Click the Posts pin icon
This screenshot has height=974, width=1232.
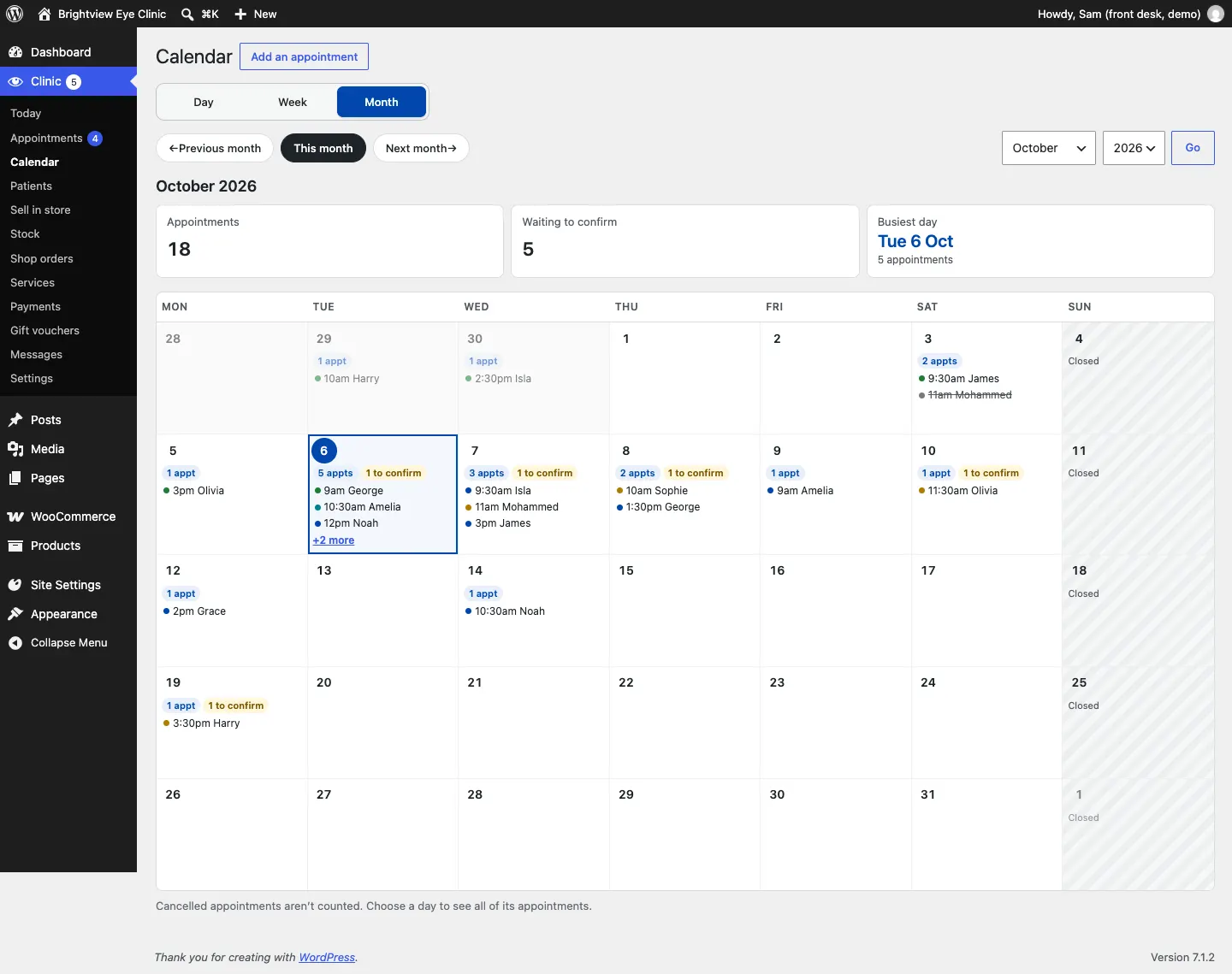[x=15, y=420]
